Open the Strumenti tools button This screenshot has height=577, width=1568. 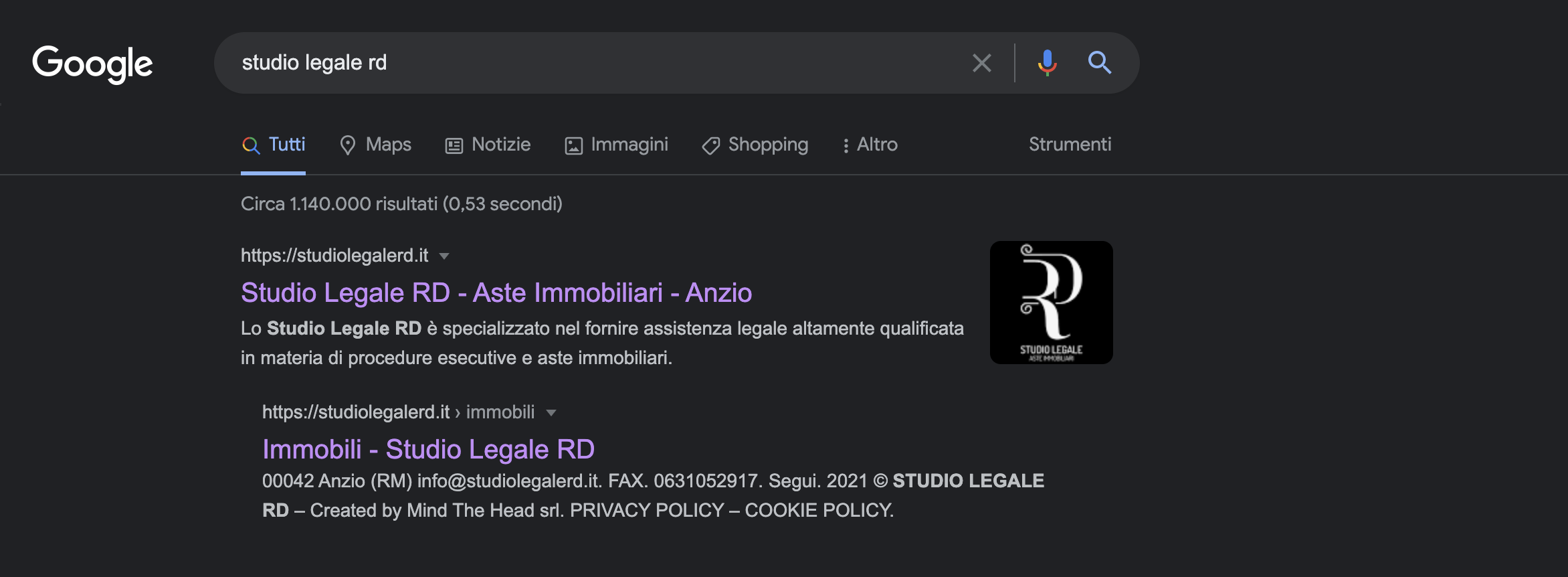(1070, 145)
